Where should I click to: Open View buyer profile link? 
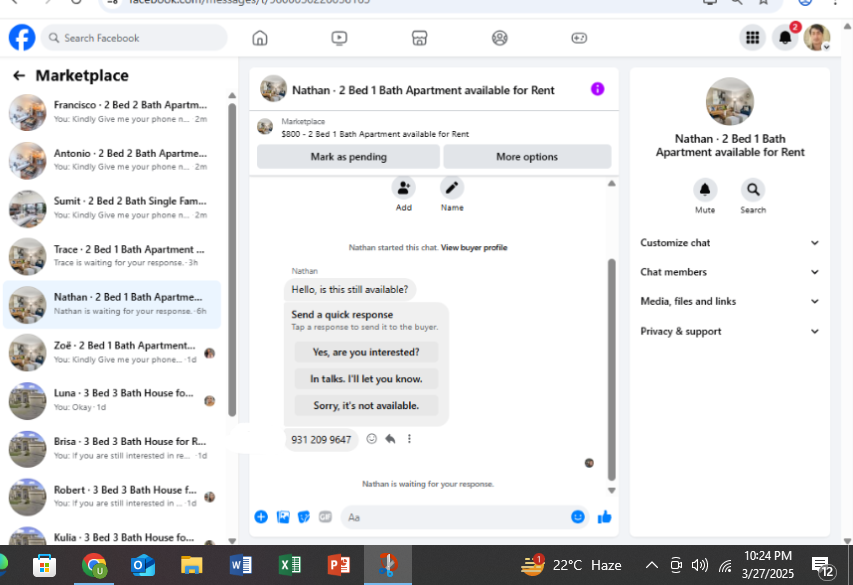(x=474, y=248)
